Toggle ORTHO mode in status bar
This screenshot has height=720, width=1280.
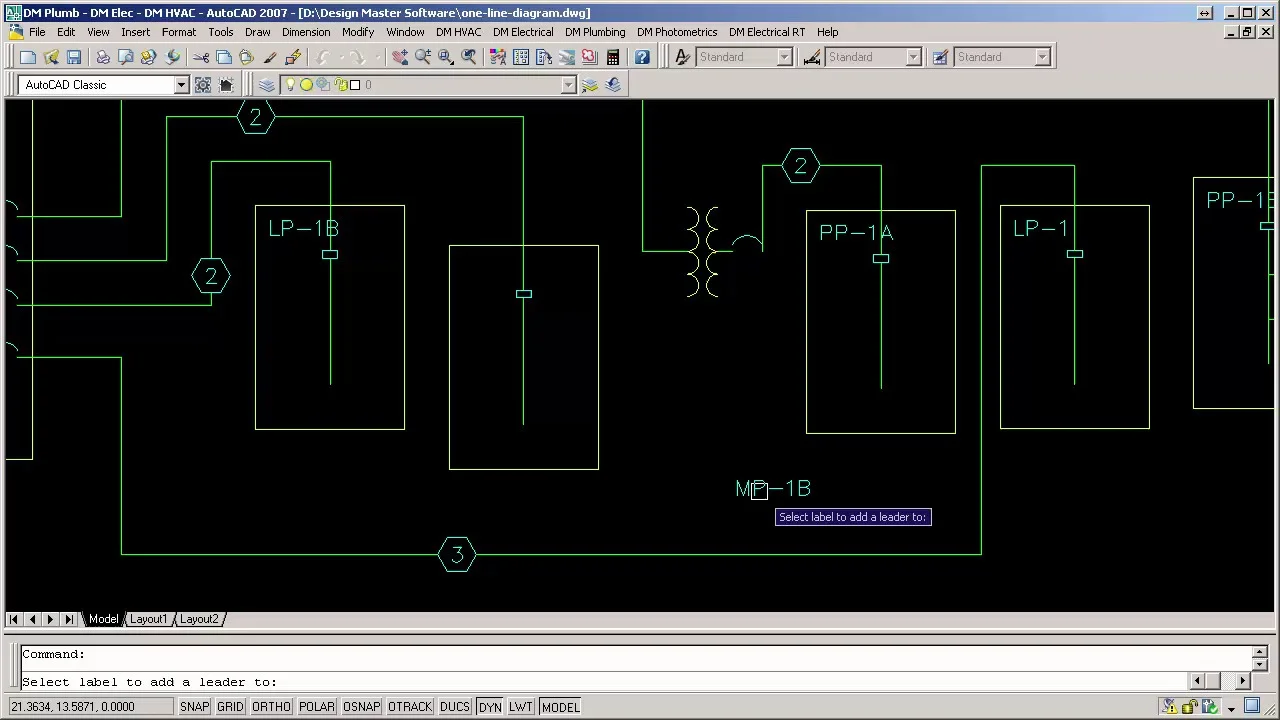point(271,707)
